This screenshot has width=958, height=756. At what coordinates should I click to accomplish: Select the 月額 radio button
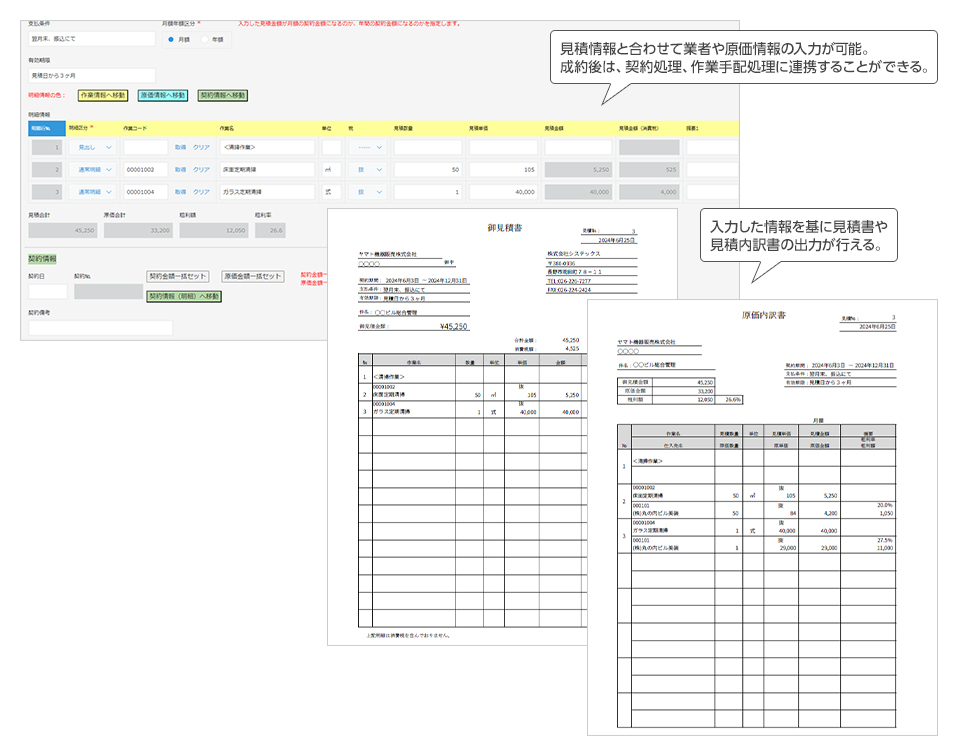tap(171, 40)
